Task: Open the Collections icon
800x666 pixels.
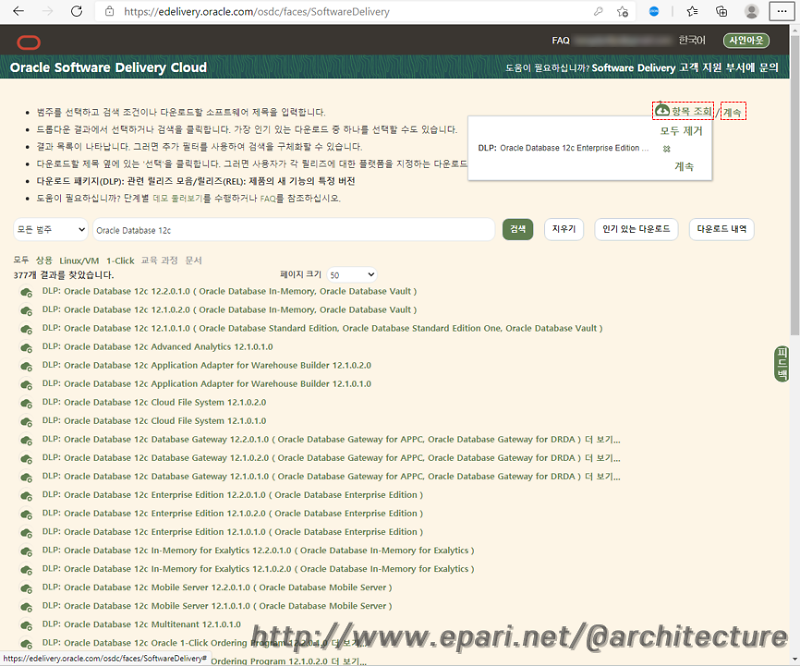Action: coord(721,11)
